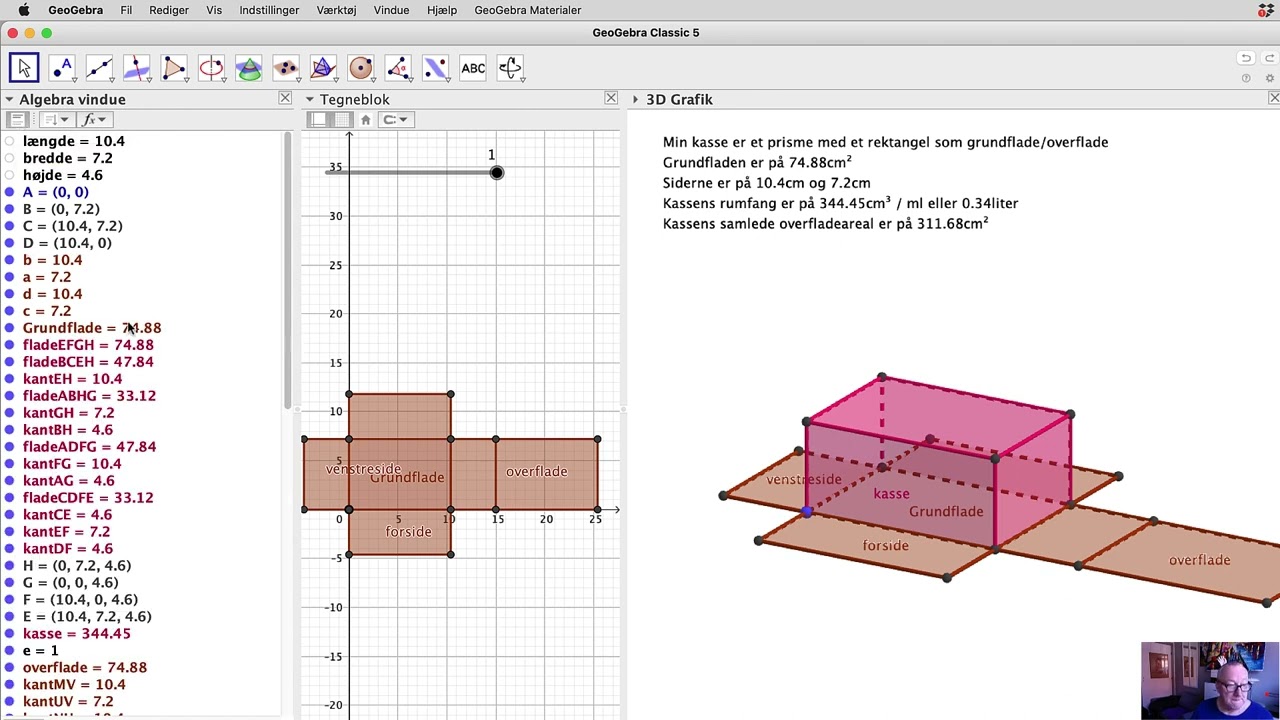Collapse the Algebra vindue panel triangle
Image resolution: width=1280 pixels, height=720 pixels.
[9, 99]
